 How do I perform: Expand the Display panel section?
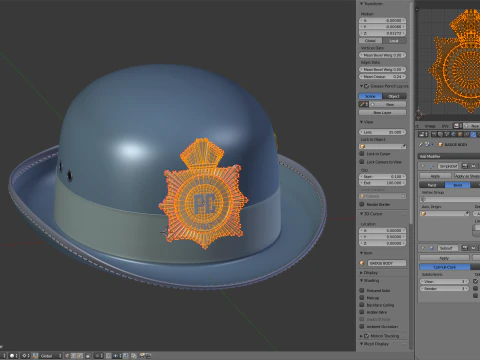361,273
